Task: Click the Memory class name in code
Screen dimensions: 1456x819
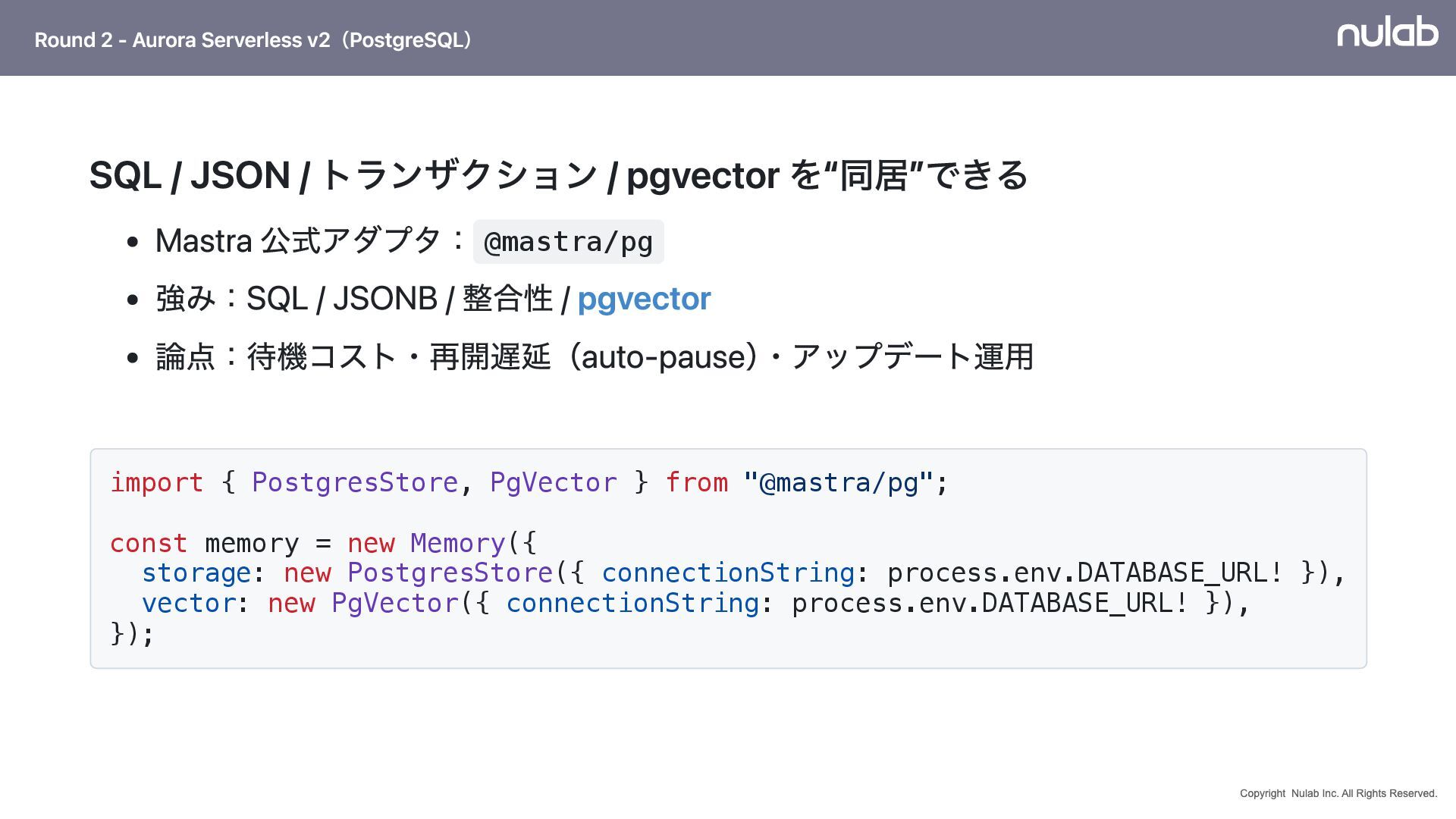Action: [457, 543]
